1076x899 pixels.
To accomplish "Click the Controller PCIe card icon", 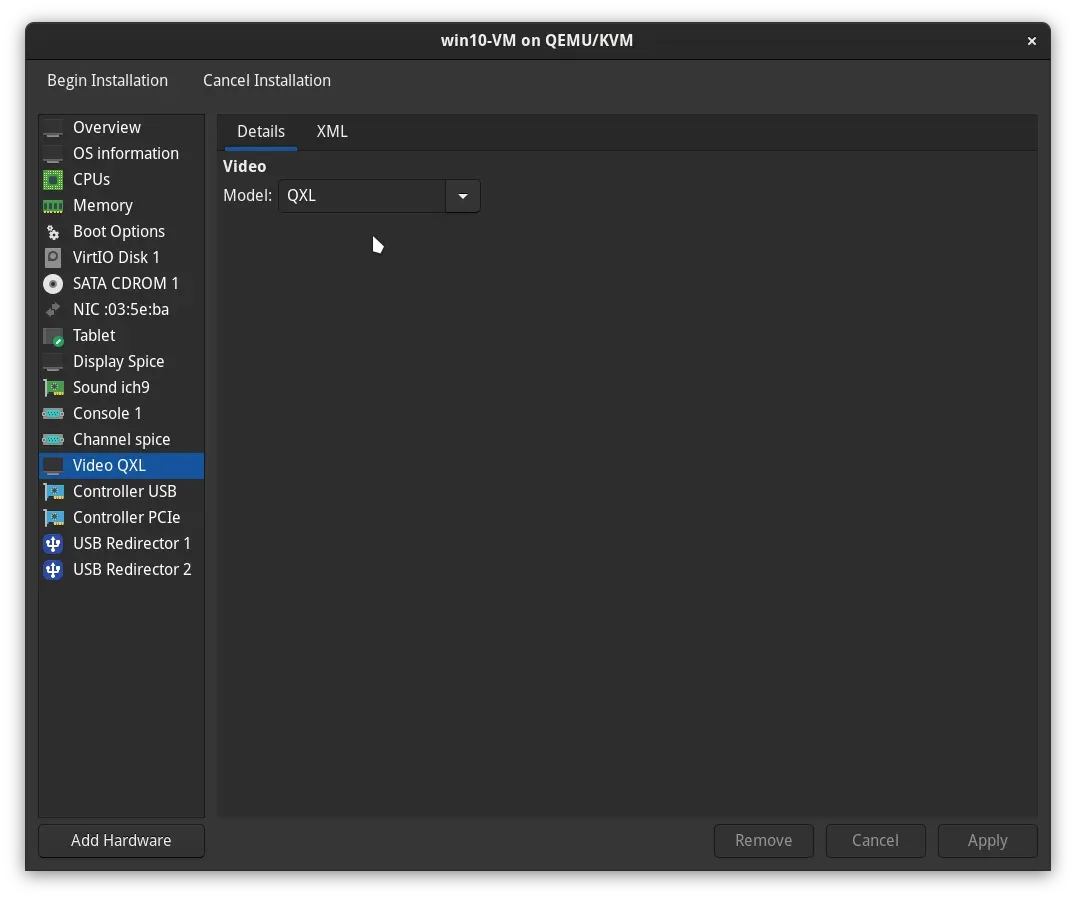I will (x=53, y=518).
